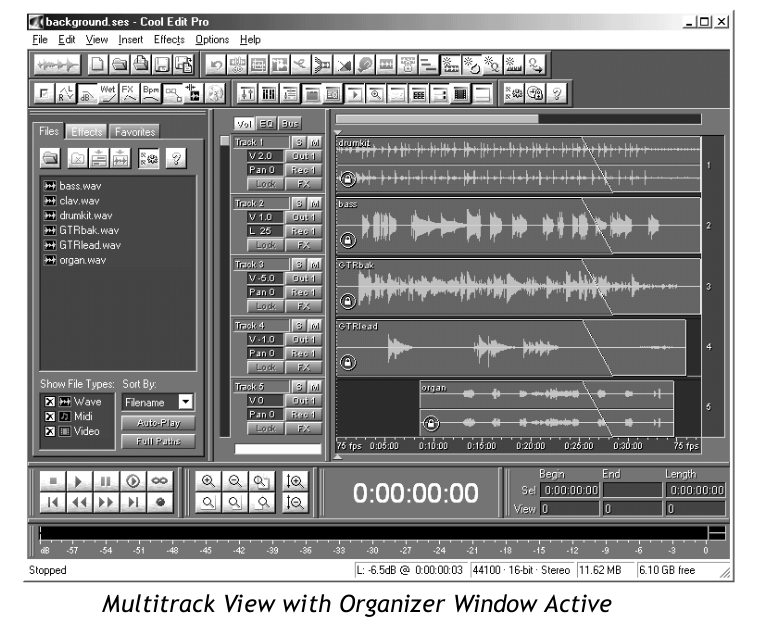Toggle the Wave file type checkbox
The height and width of the screenshot is (642, 761).
pos(50,402)
